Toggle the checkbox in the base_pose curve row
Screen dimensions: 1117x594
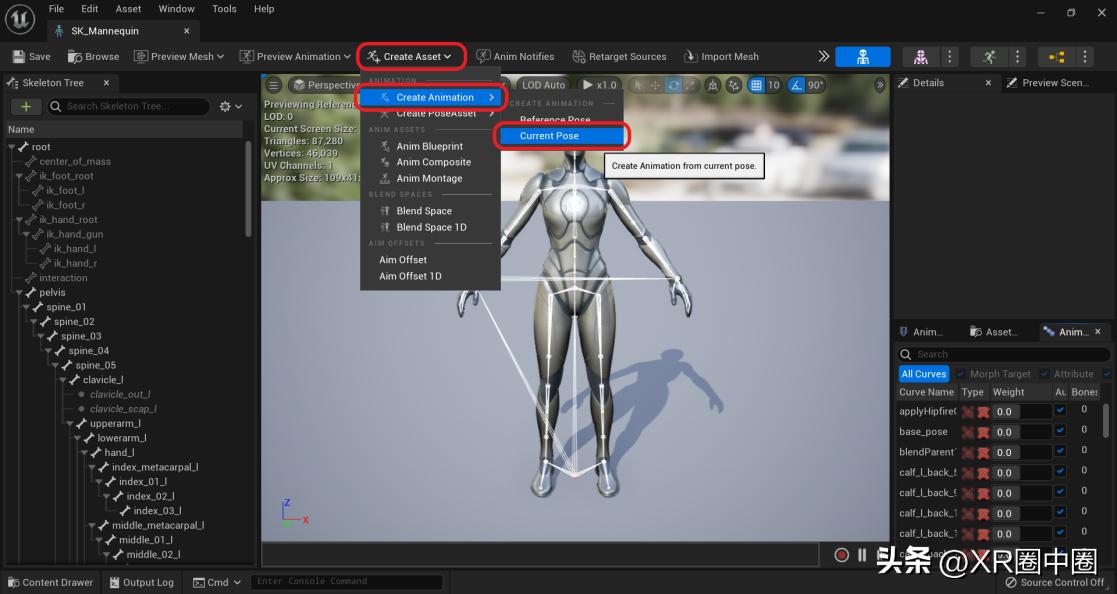coord(1060,431)
